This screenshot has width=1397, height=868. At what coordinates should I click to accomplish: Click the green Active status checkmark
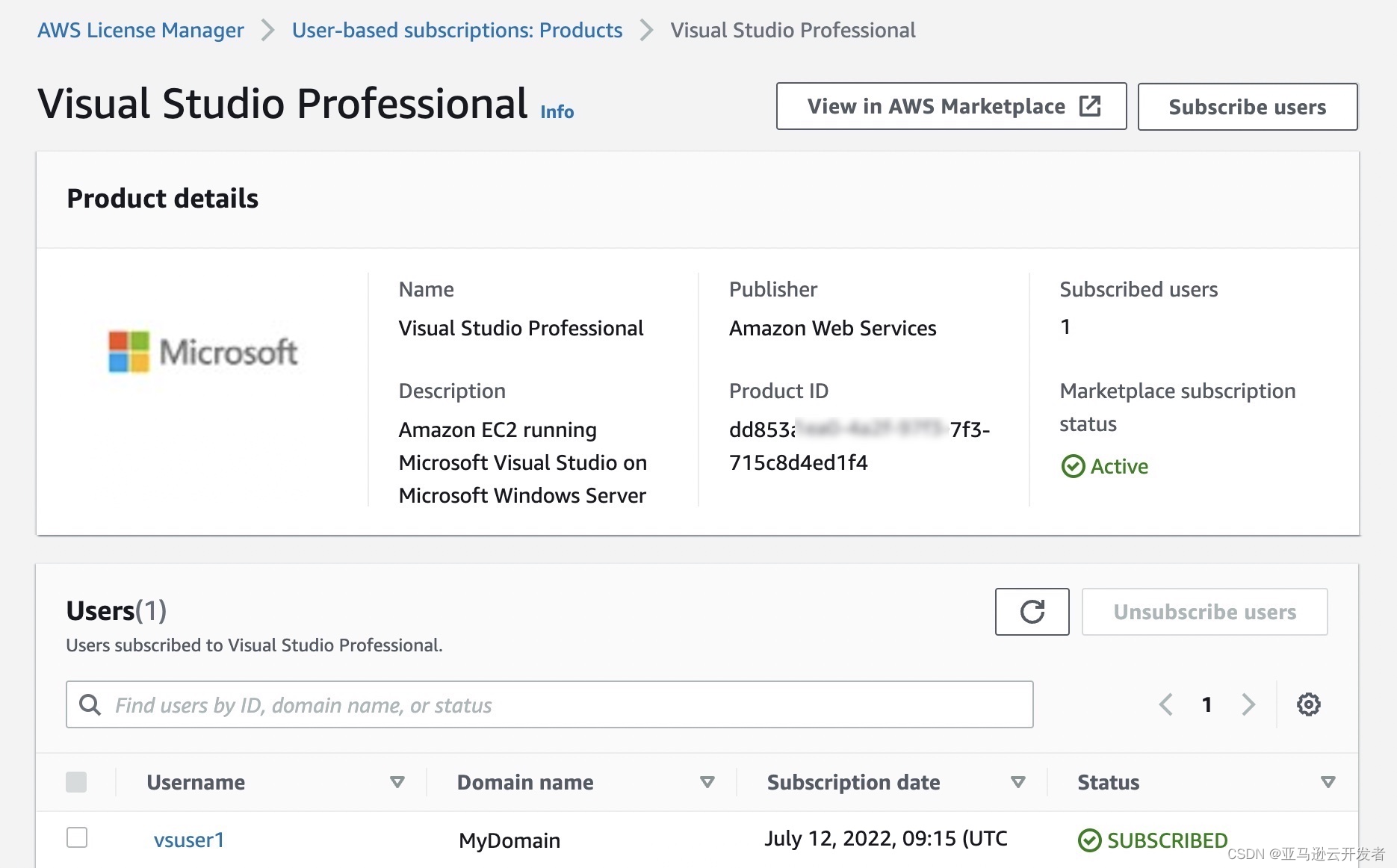click(1073, 466)
